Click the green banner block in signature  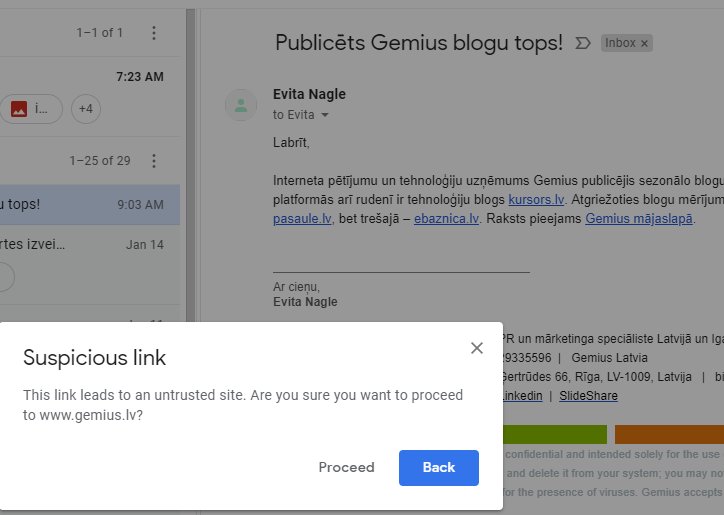coord(555,435)
